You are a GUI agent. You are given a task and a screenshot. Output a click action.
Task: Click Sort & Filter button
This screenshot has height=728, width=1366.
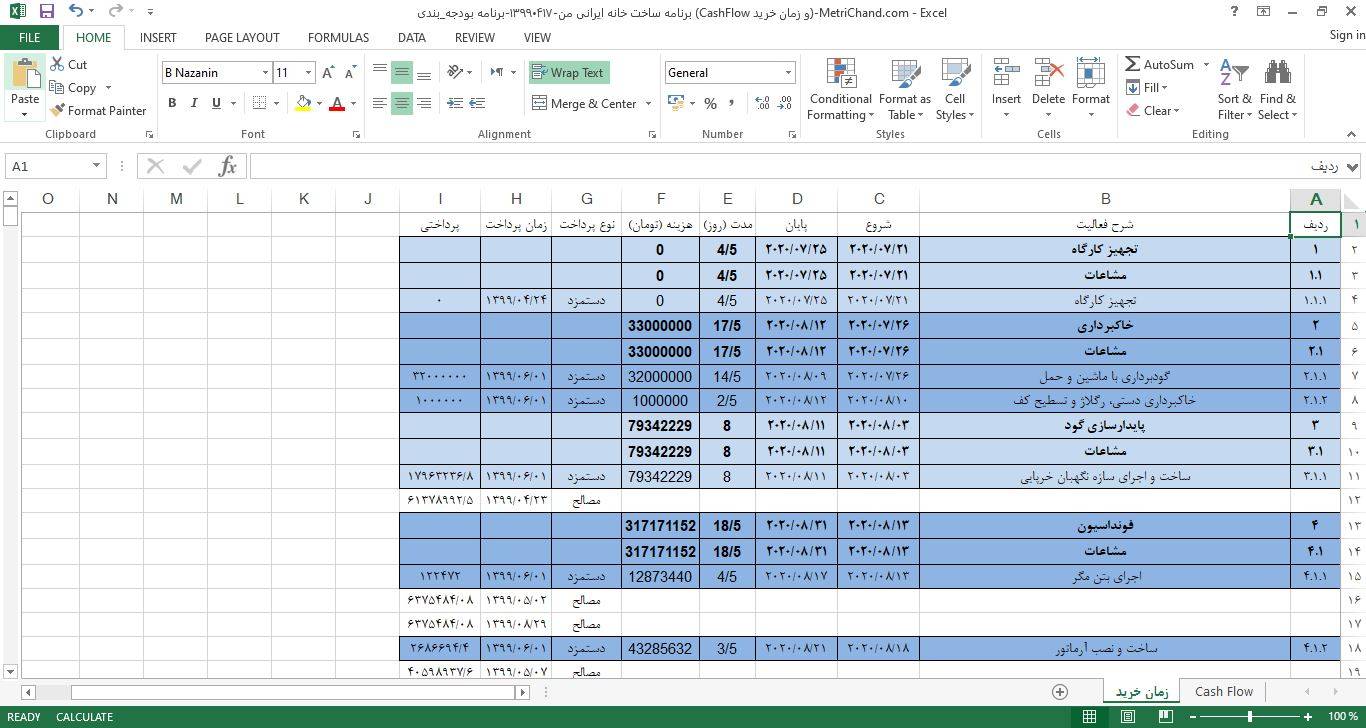click(1234, 89)
